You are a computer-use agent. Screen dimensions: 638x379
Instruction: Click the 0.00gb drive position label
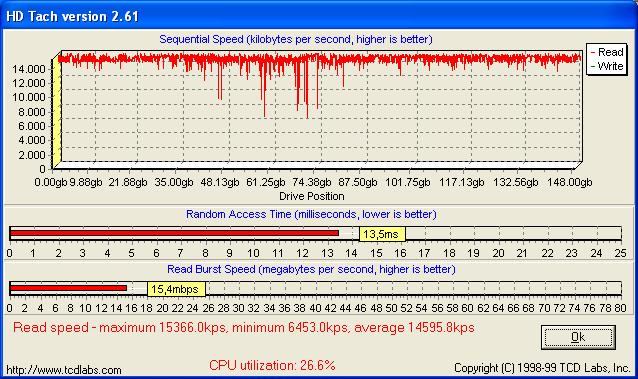[x=50, y=182]
